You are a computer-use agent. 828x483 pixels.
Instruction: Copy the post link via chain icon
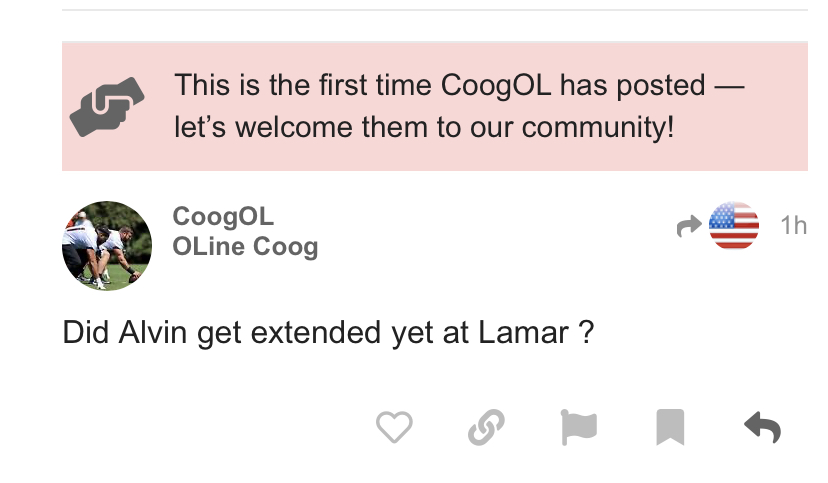point(486,427)
